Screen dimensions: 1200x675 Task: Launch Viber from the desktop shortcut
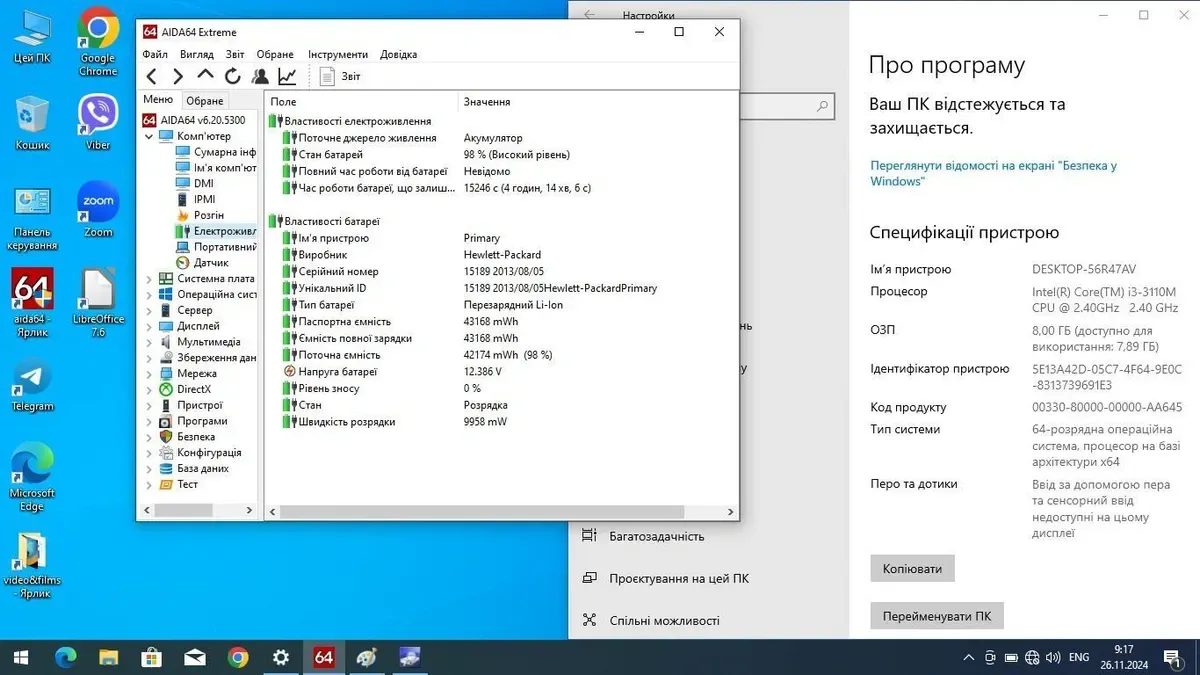pyautogui.click(x=98, y=122)
